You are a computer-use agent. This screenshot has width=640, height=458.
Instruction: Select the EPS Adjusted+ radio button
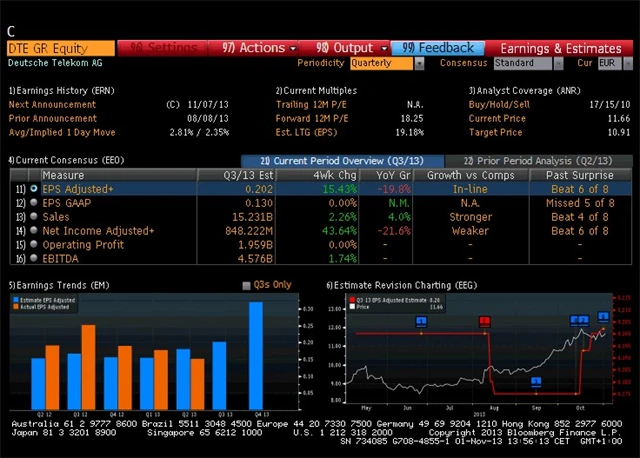[34, 188]
